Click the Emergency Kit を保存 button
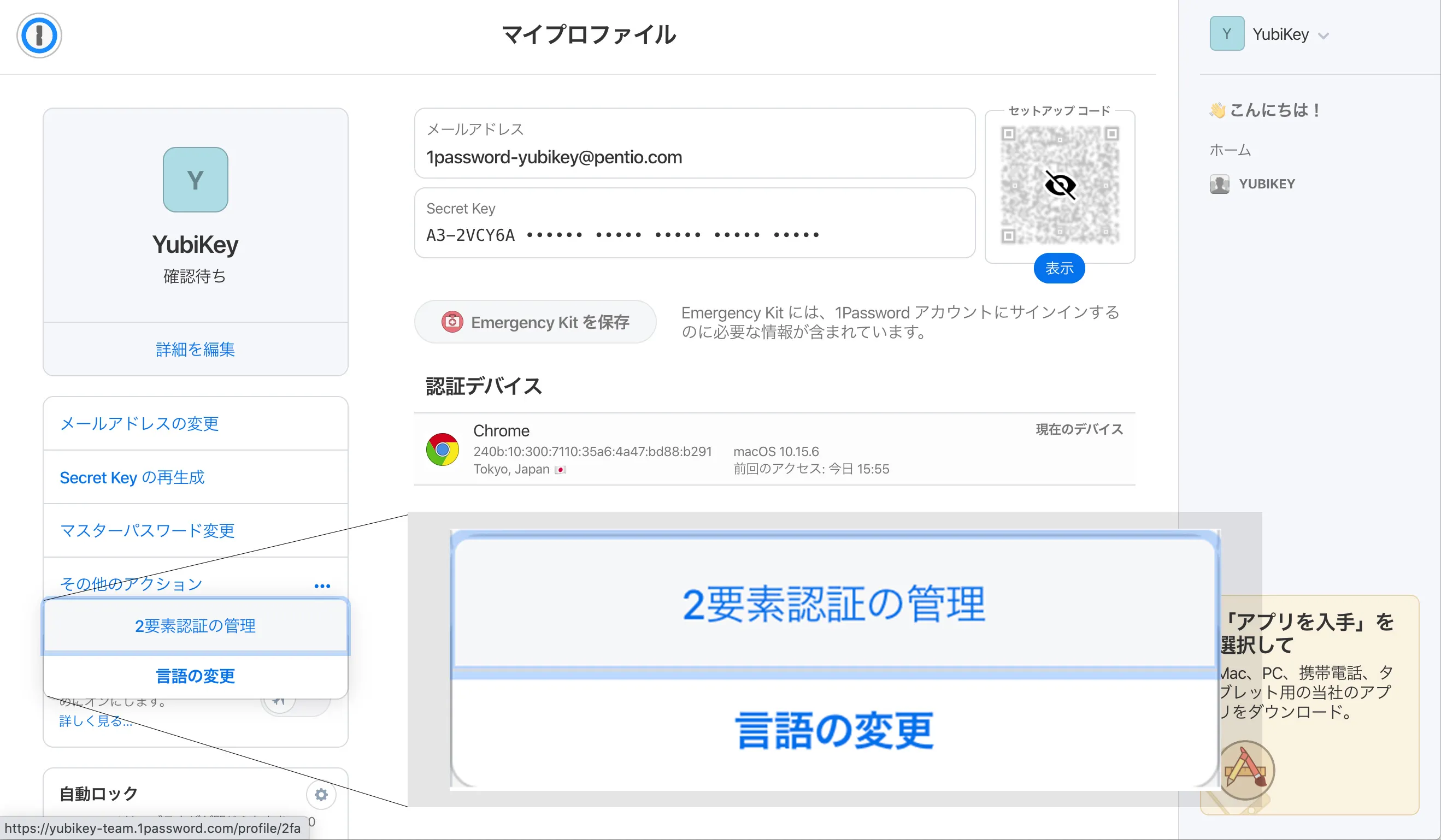1441x840 pixels. (x=534, y=322)
